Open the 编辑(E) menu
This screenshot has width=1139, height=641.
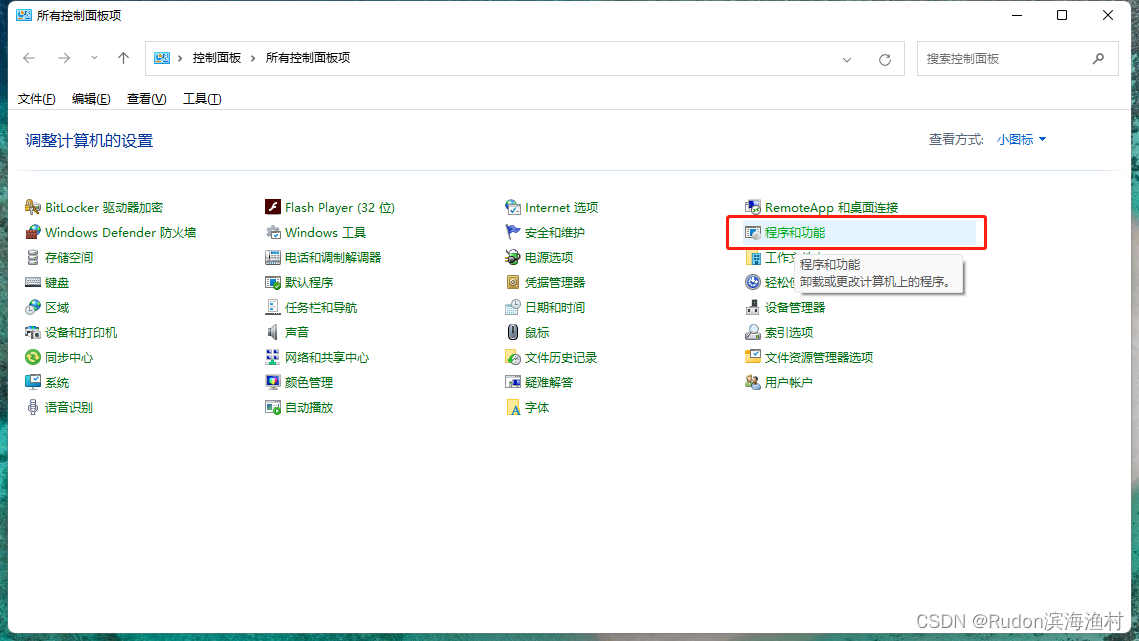point(91,99)
